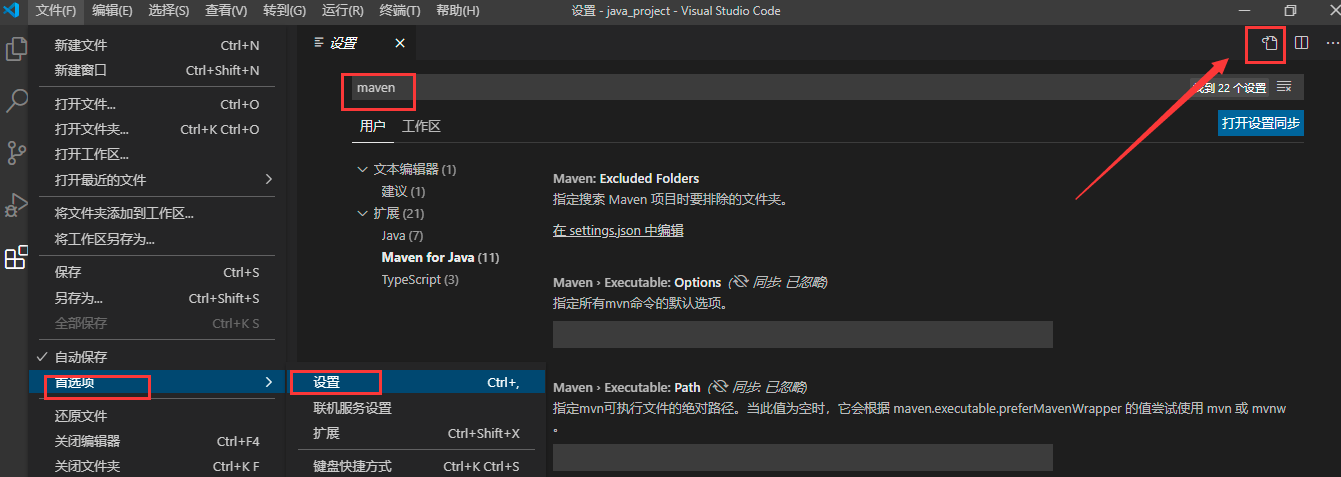
Task: Open the 终端(T) menu
Action: point(400,11)
